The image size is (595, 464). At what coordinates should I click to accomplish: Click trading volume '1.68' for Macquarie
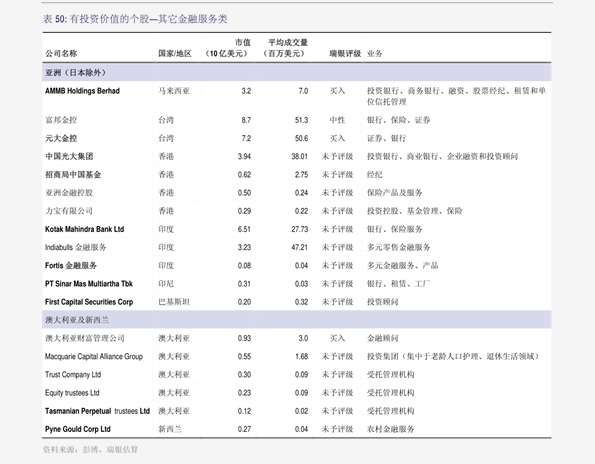(x=301, y=356)
